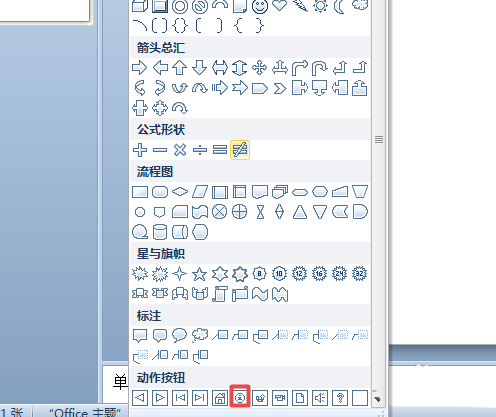
Task: Insert the Horizontal Scroll shape
Action: coord(240,294)
